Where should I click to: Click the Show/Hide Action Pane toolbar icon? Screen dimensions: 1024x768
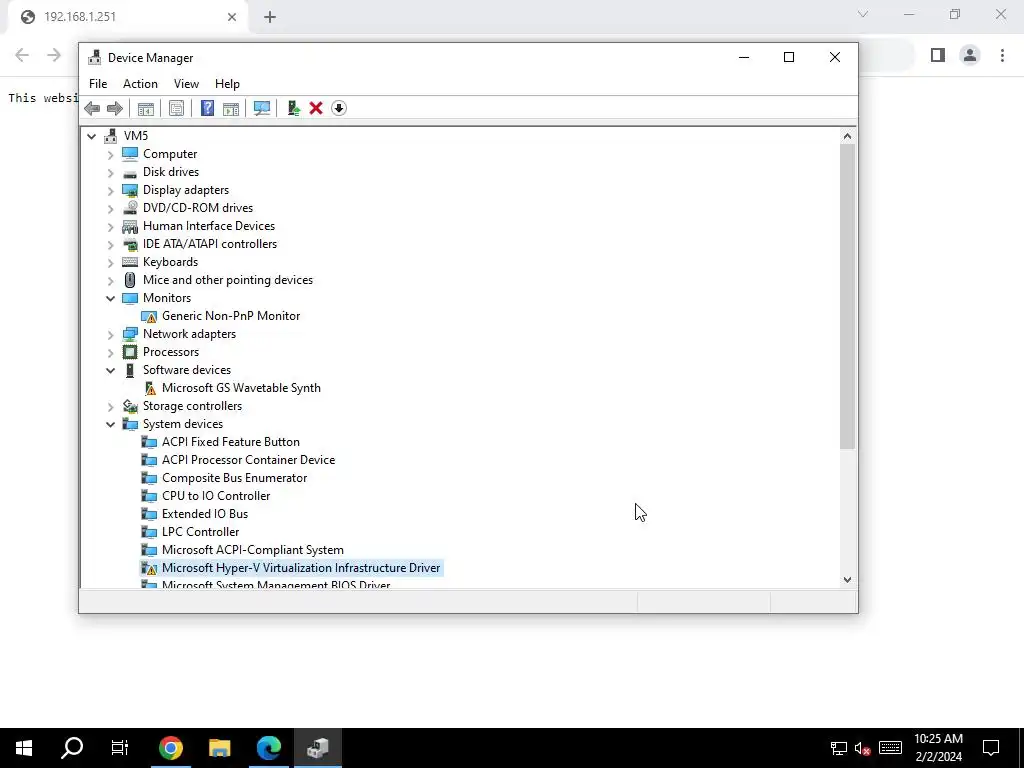click(x=231, y=108)
